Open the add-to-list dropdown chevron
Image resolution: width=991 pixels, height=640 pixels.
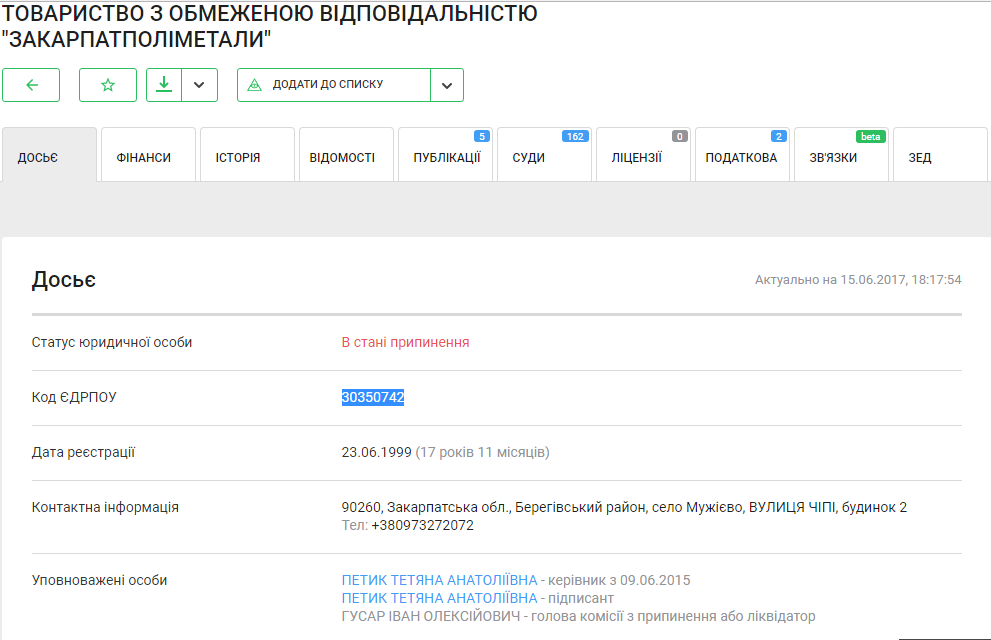447,85
